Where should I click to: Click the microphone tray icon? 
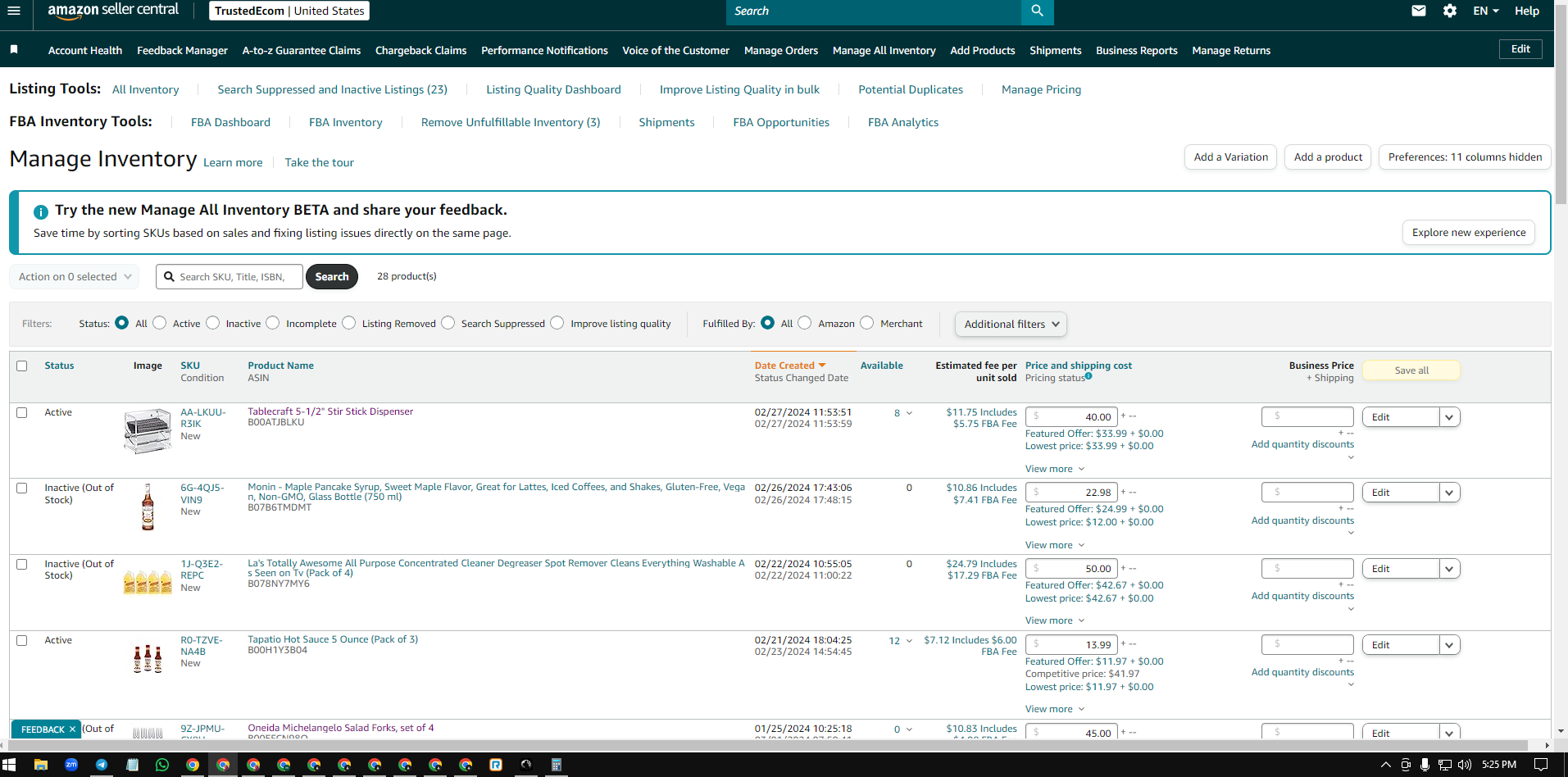(x=1425, y=765)
